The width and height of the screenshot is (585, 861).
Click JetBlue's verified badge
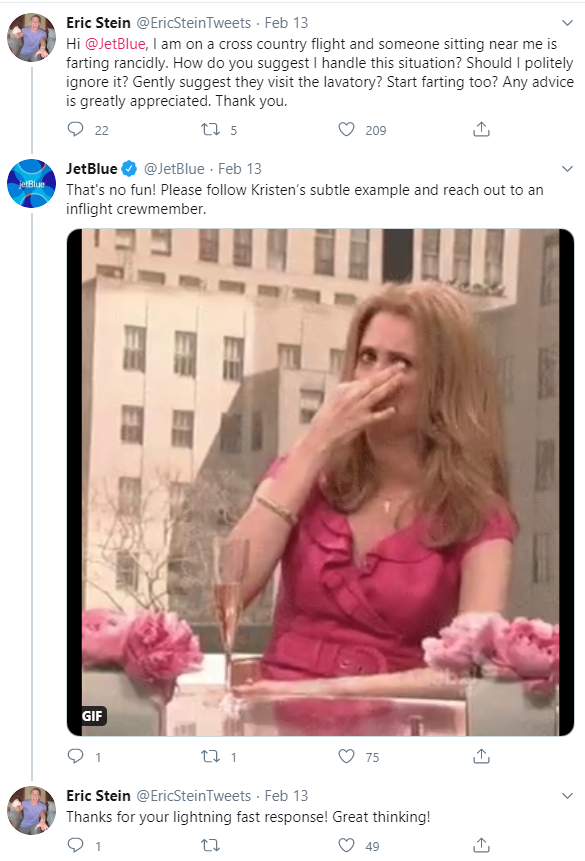(x=128, y=169)
